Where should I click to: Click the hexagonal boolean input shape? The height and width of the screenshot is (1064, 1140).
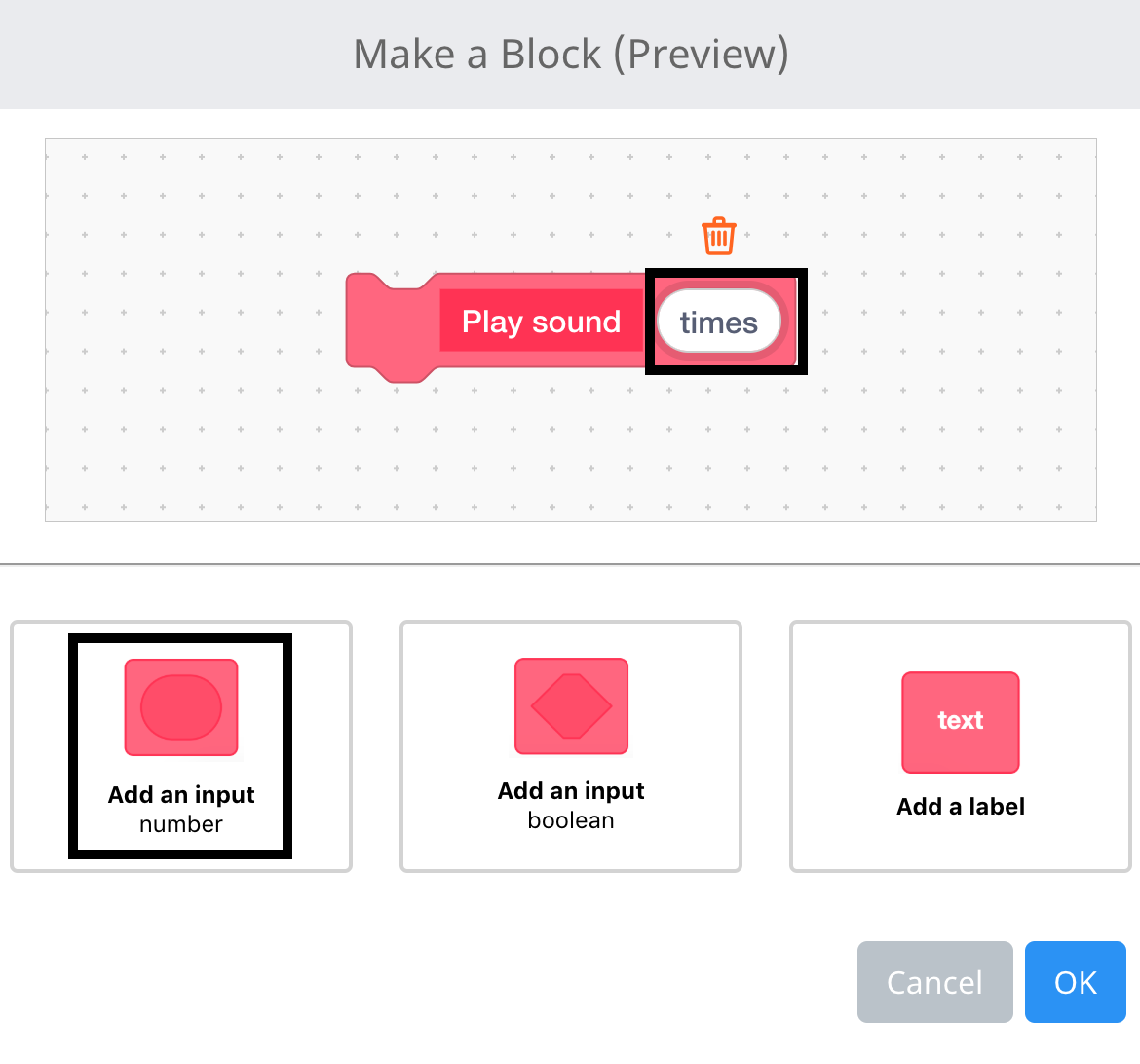coord(570,707)
